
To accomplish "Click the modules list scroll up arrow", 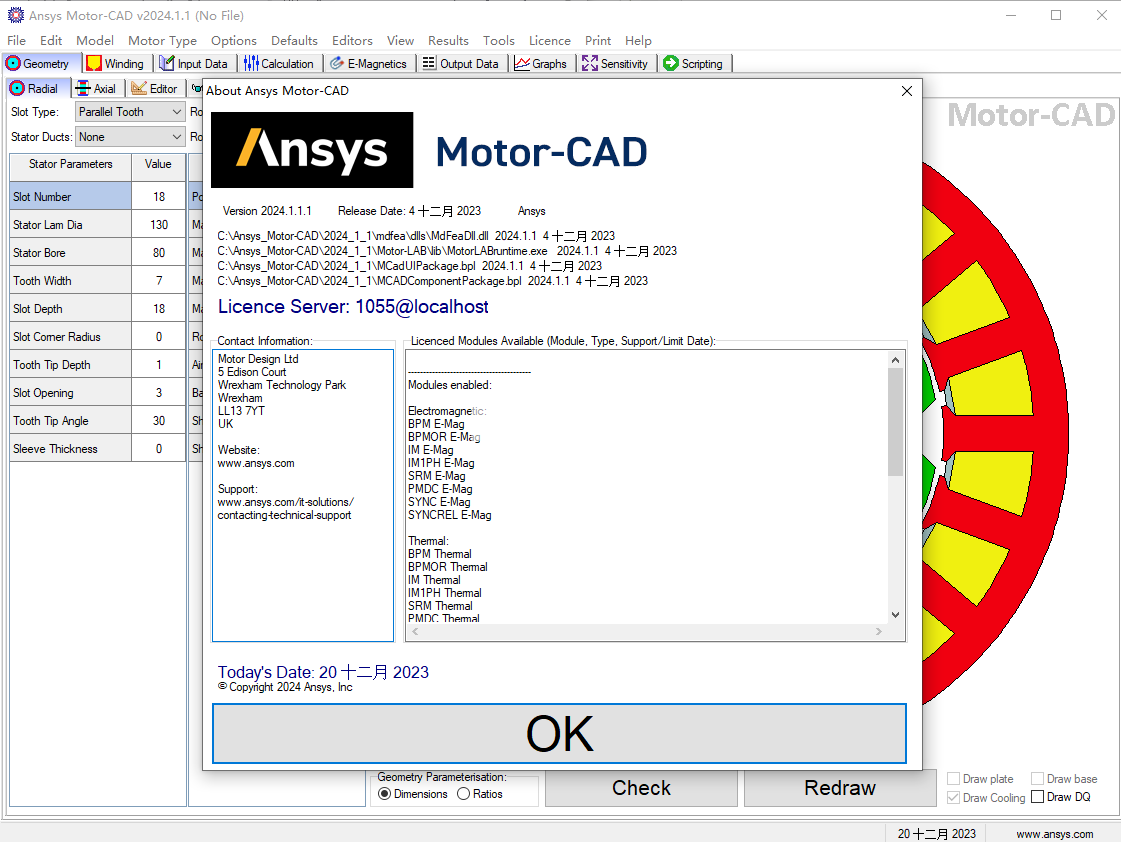I will click(895, 360).
